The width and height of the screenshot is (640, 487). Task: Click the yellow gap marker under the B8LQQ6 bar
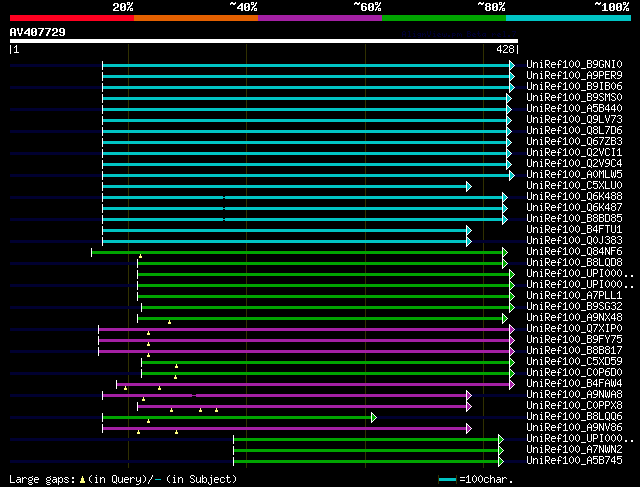(149, 421)
